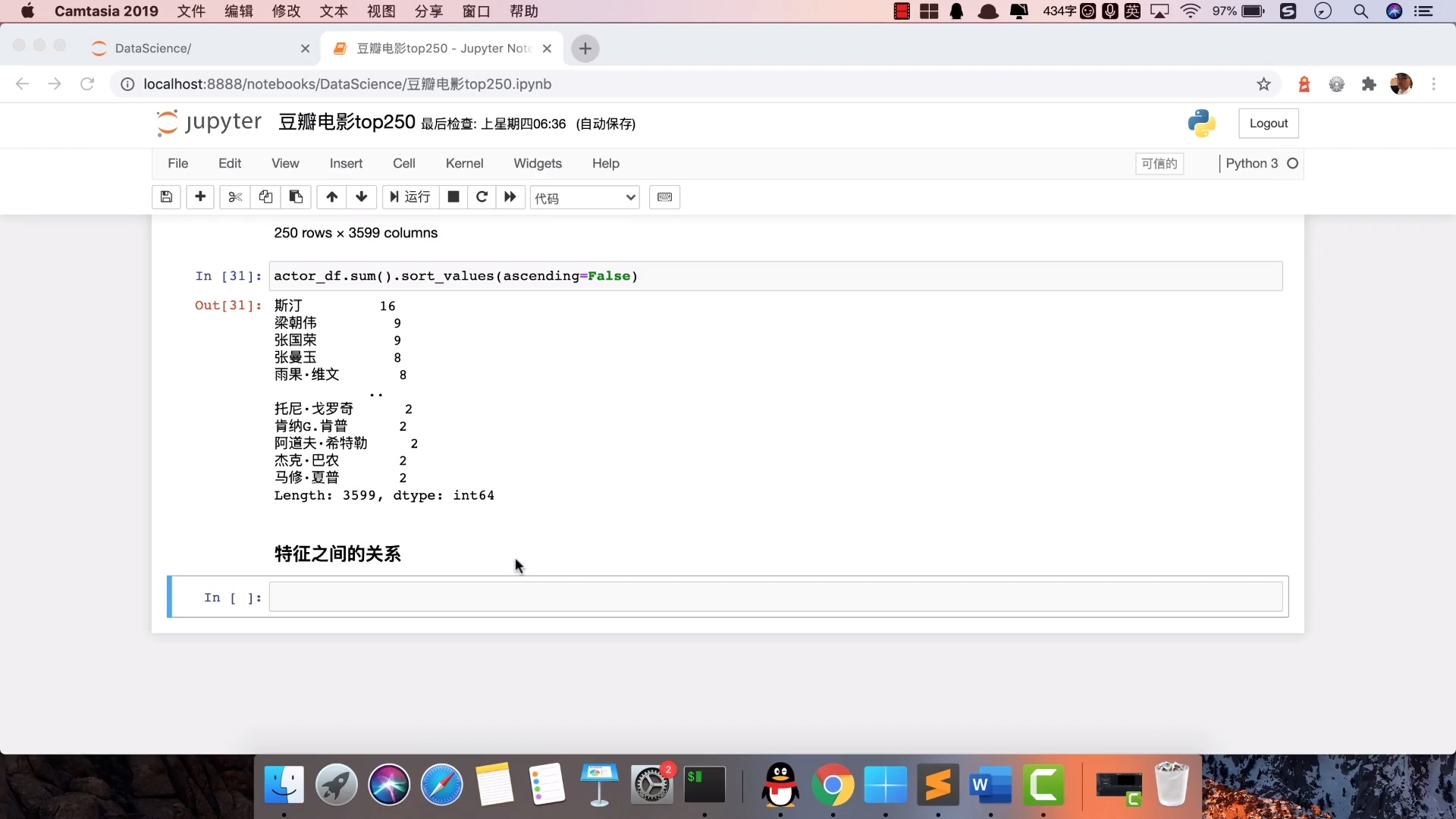Image resolution: width=1456 pixels, height=819 pixels.
Task: Open the cell type 代码 dropdown
Action: point(584,198)
